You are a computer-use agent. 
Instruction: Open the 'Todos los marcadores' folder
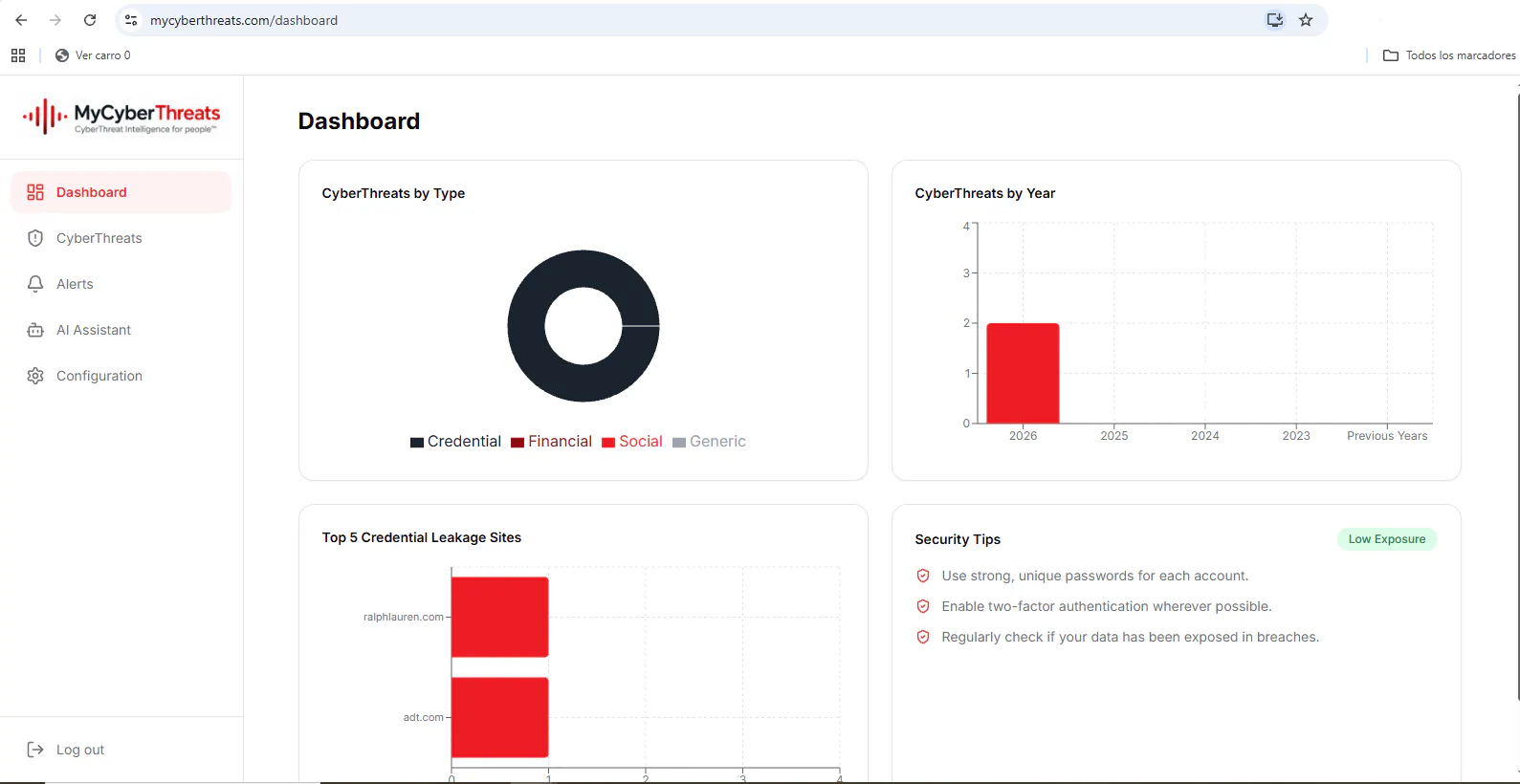point(1449,55)
